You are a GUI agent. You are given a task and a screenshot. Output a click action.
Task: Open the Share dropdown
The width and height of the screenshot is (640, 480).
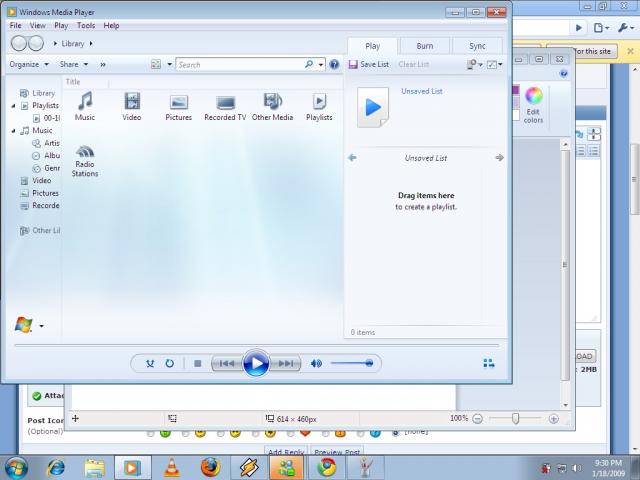[x=73, y=64]
